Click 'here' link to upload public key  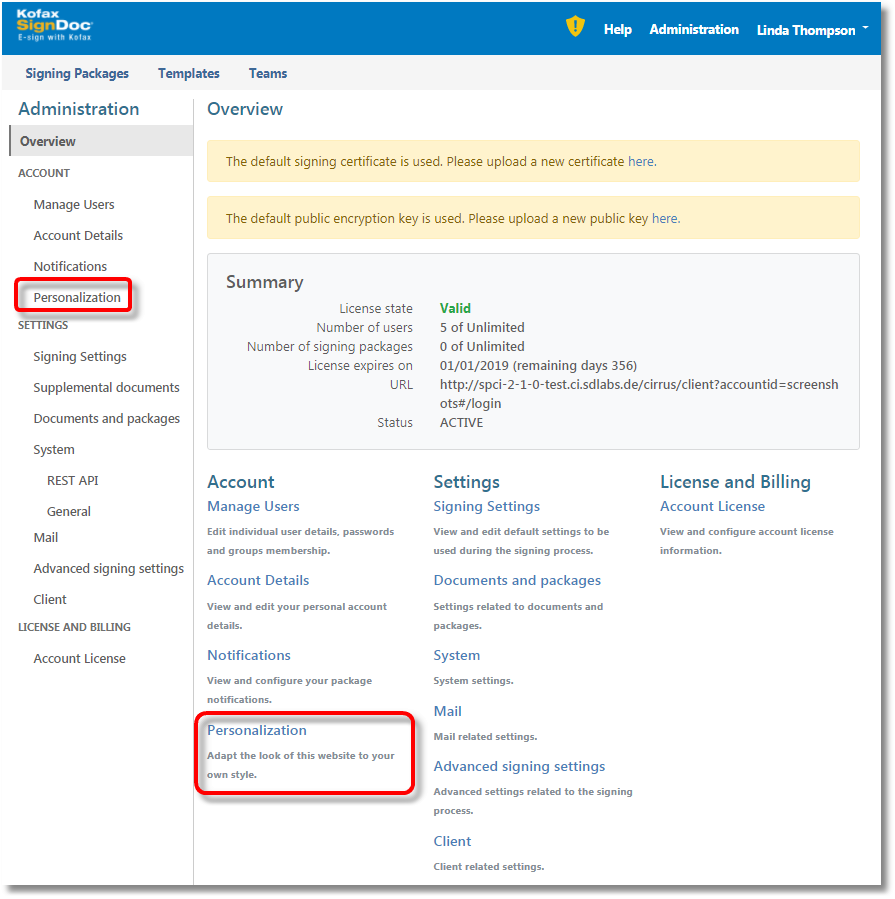tap(664, 218)
